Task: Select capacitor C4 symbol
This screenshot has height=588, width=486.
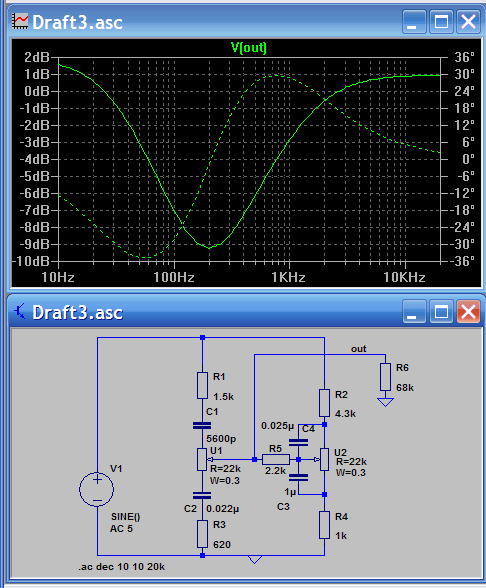Action: (x=298, y=442)
